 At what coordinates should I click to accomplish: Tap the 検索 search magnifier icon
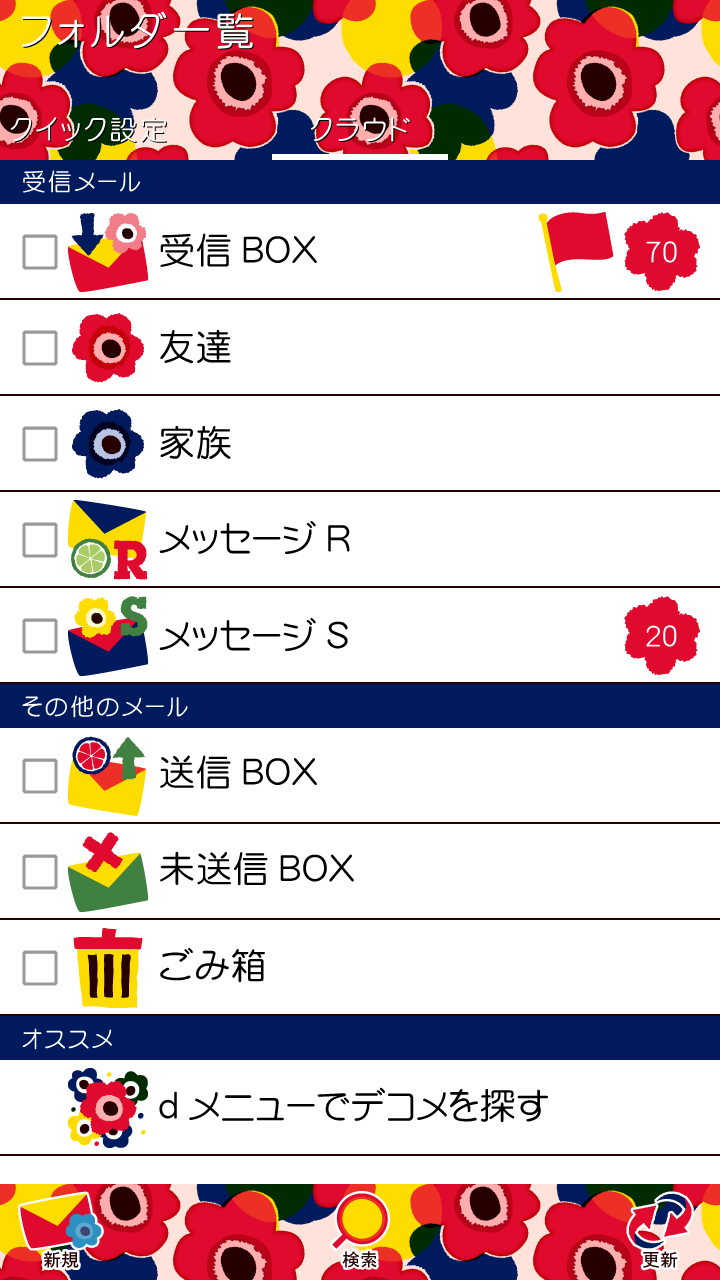pos(360,1225)
